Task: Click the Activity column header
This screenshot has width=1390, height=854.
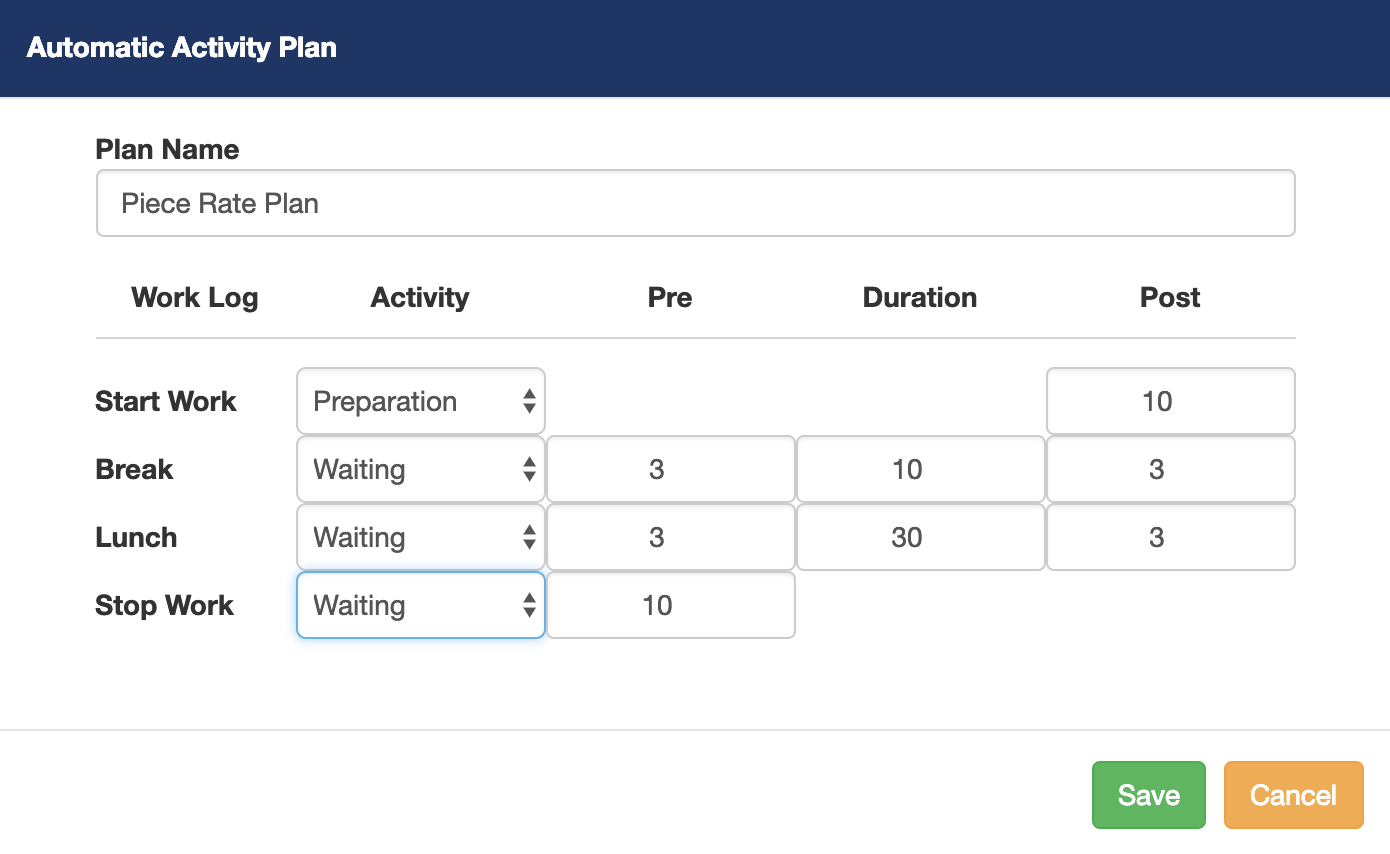Action: click(x=420, y=297)
